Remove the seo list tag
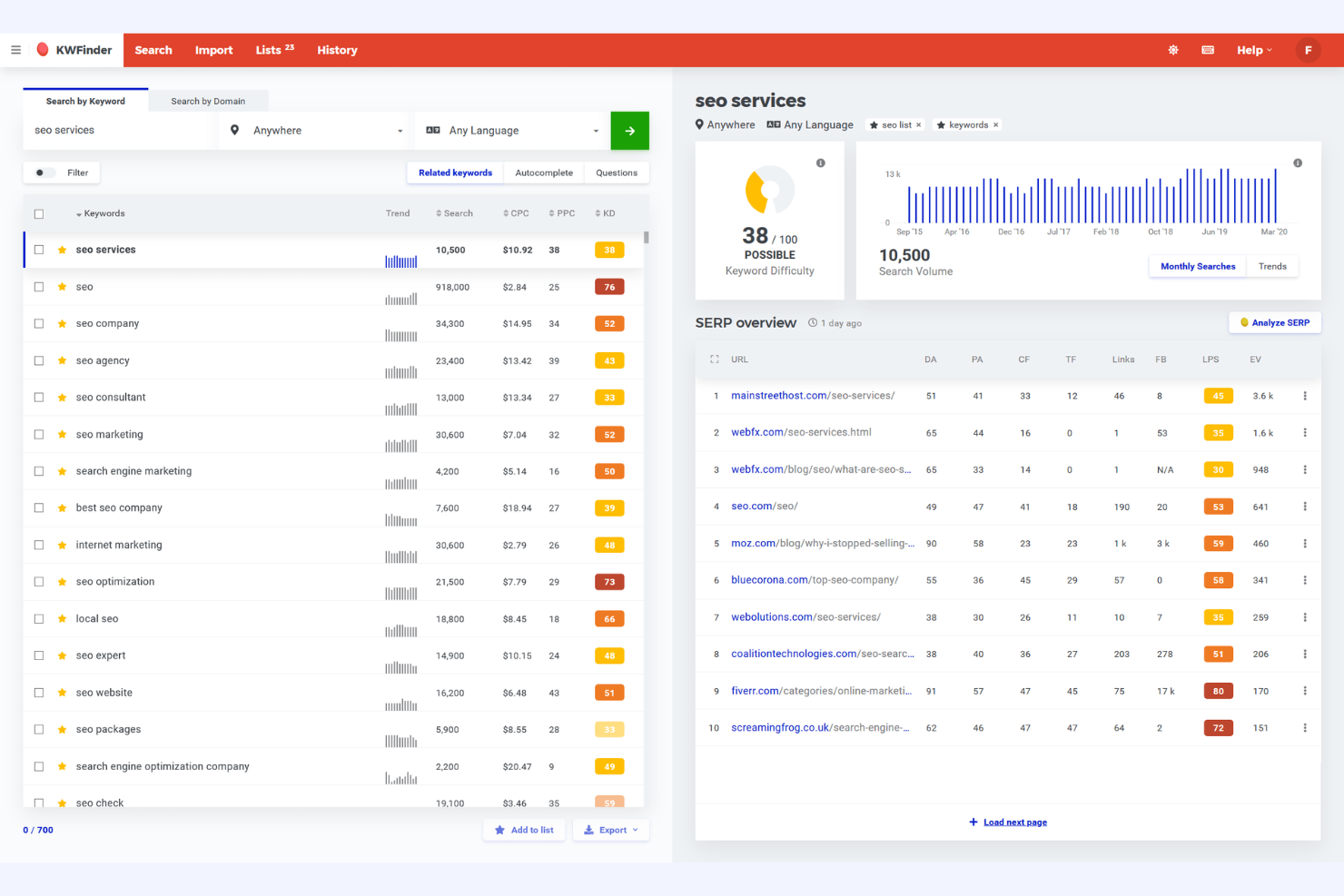Image resolution: width=1344 pixels, height=896 pixels. tap(918, 125)
